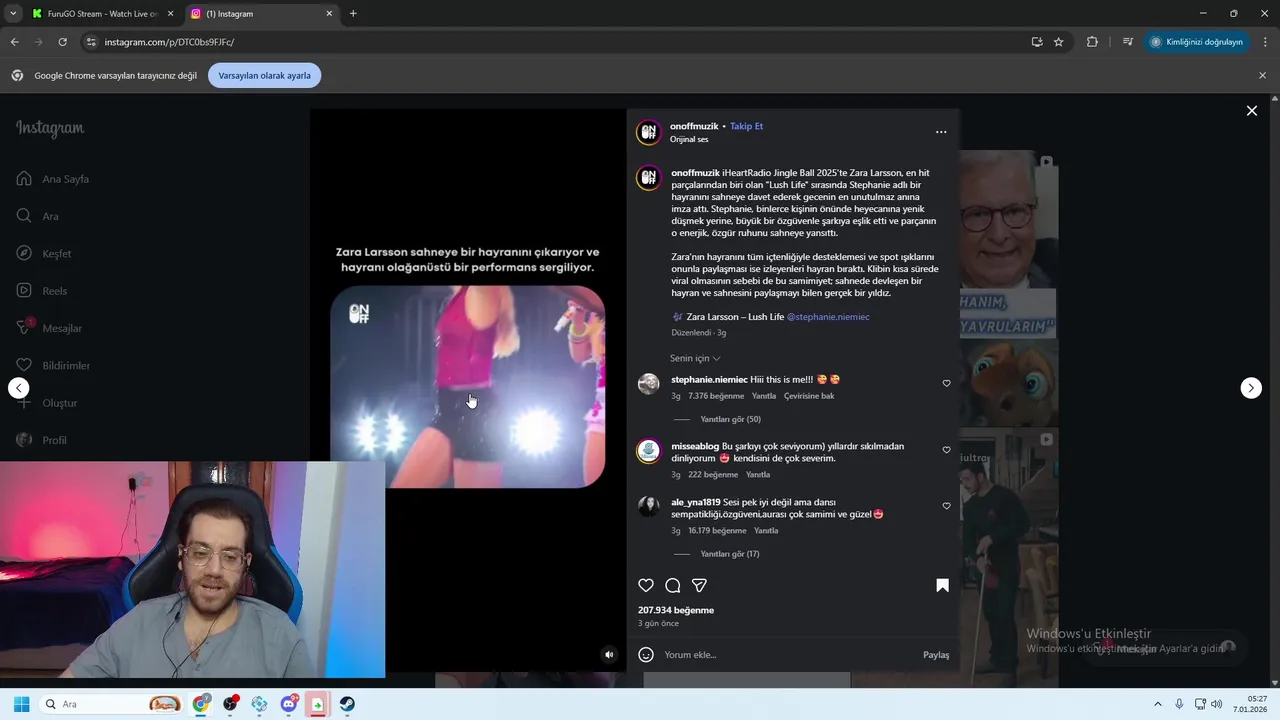Click the Instagram wordmark logo
1280x720 pixels.
coord(50,128)
